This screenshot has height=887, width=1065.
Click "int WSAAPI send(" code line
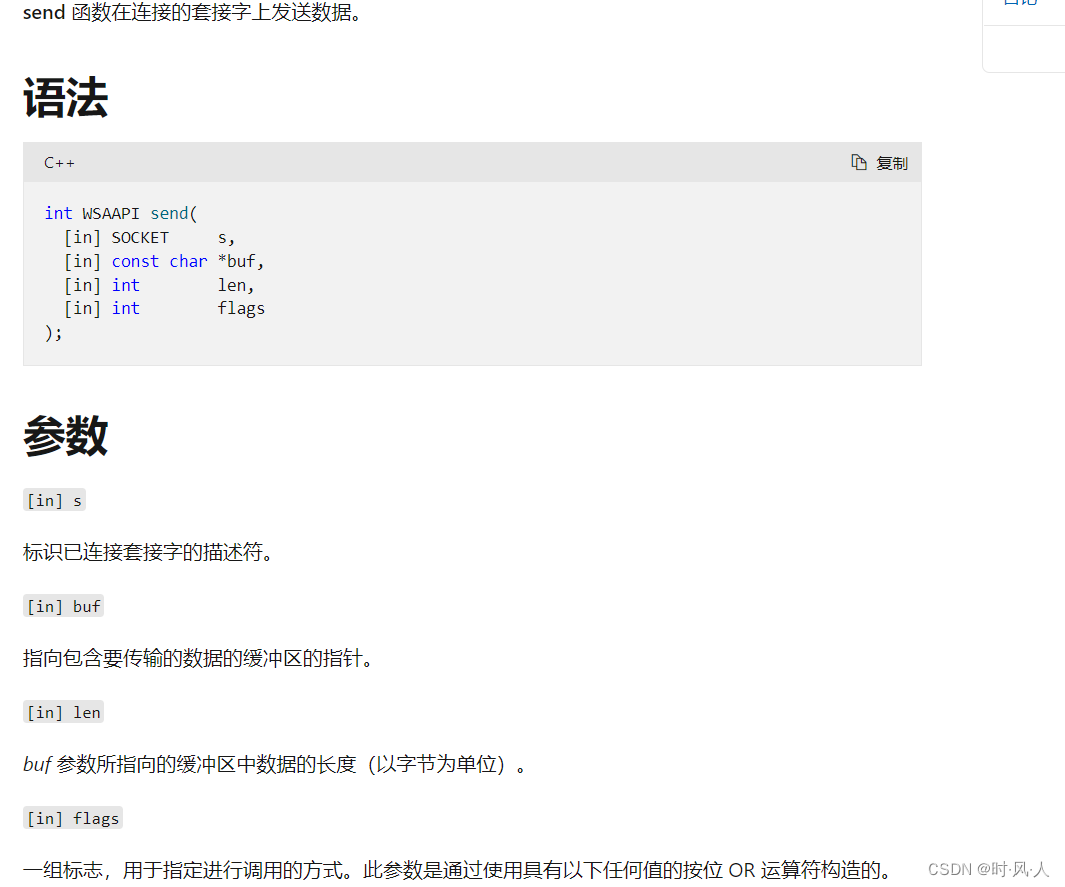coord(121,213)
